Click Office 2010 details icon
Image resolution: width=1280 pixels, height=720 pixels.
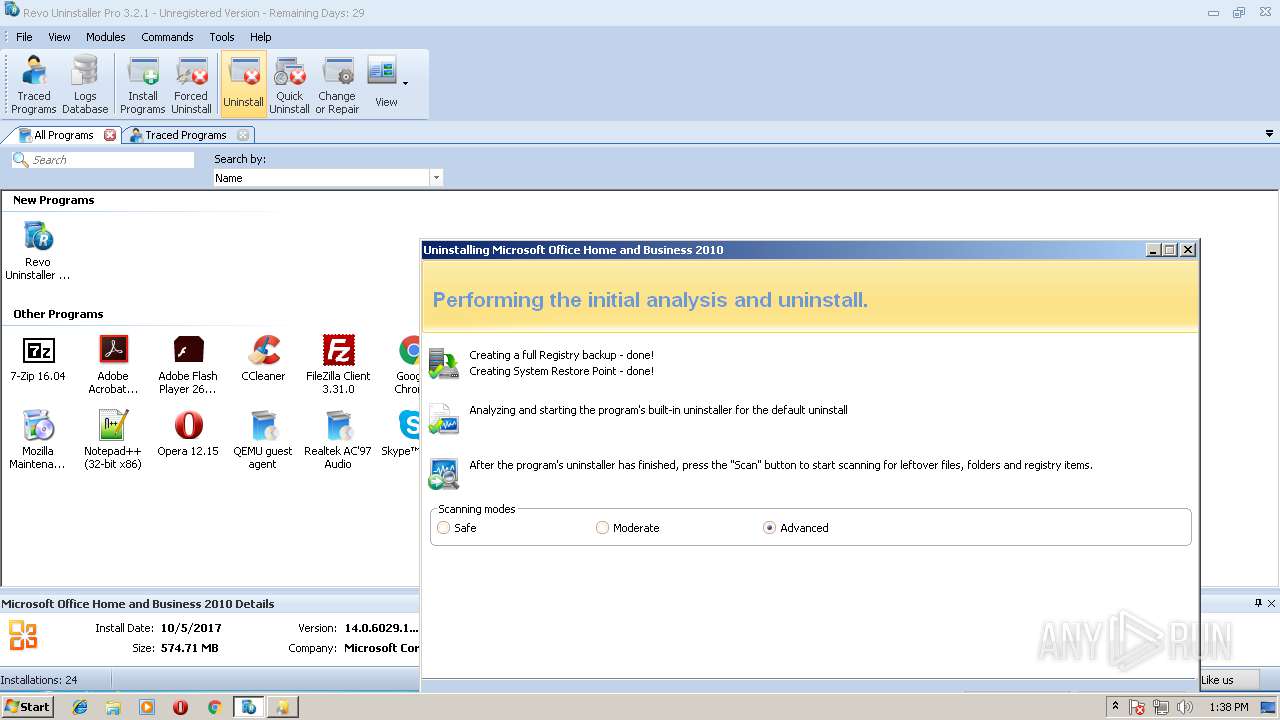(23, 635)
